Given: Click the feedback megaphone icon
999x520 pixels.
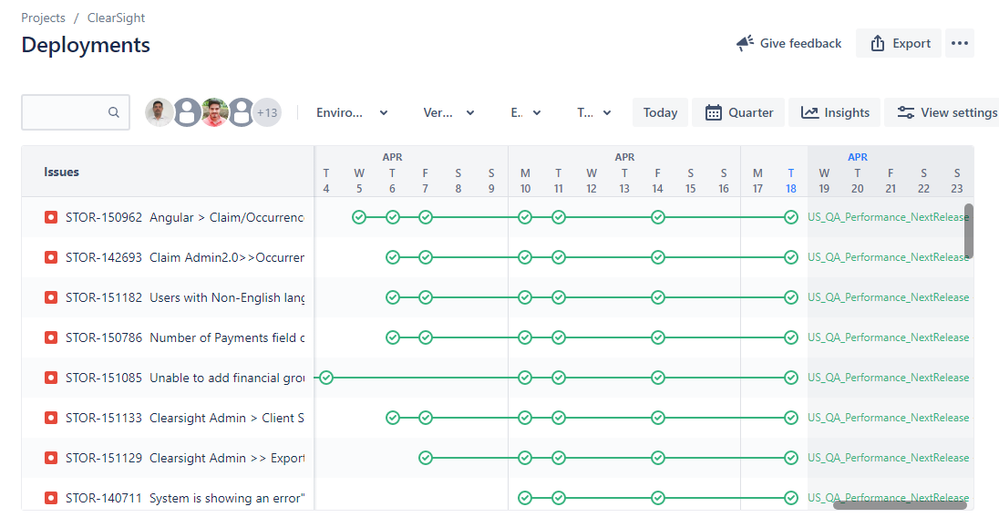Looking at the screenshot, I should click(x=745, y=43).
